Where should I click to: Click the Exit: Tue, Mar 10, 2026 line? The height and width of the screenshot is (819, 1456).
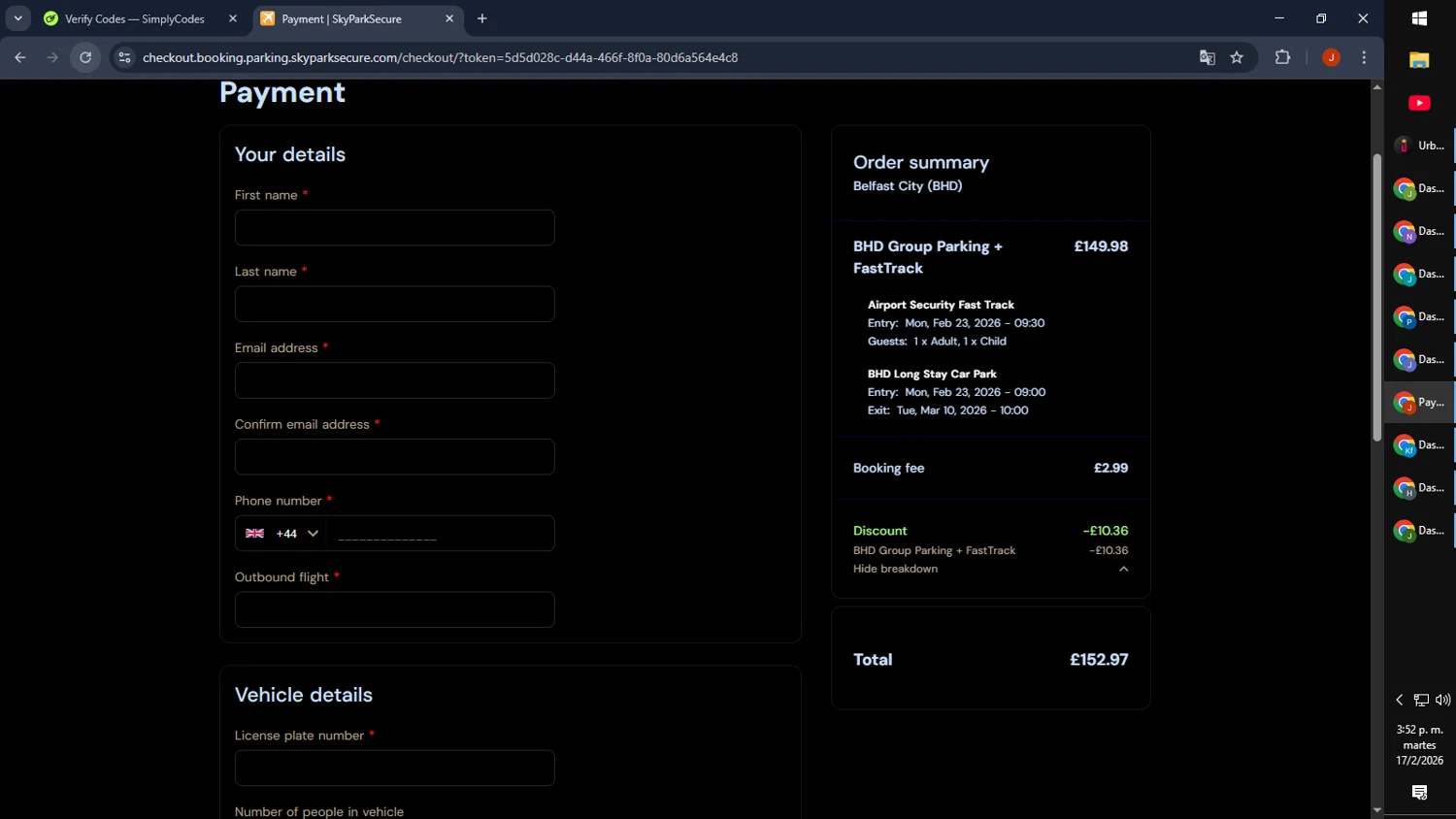(948, 410)
